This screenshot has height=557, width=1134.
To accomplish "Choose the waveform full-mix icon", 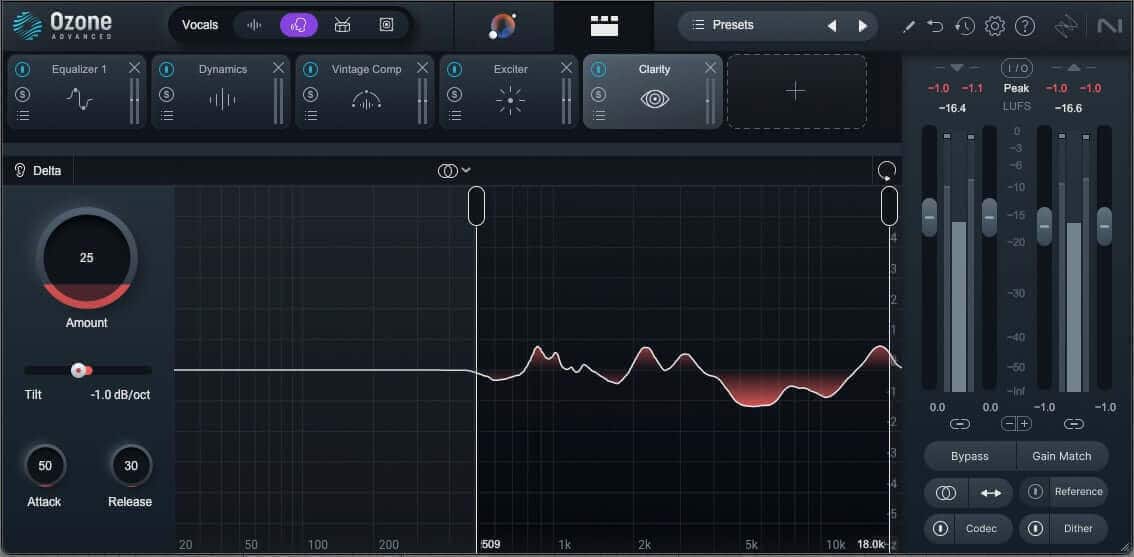I will pos(254,25).
